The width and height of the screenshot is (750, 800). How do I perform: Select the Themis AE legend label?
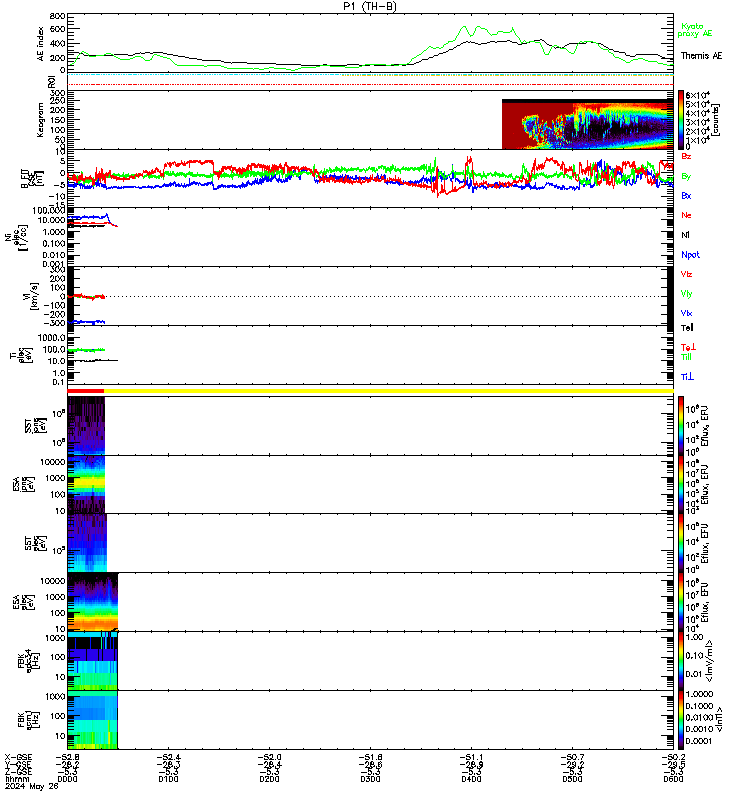click(x=702, y=56)
